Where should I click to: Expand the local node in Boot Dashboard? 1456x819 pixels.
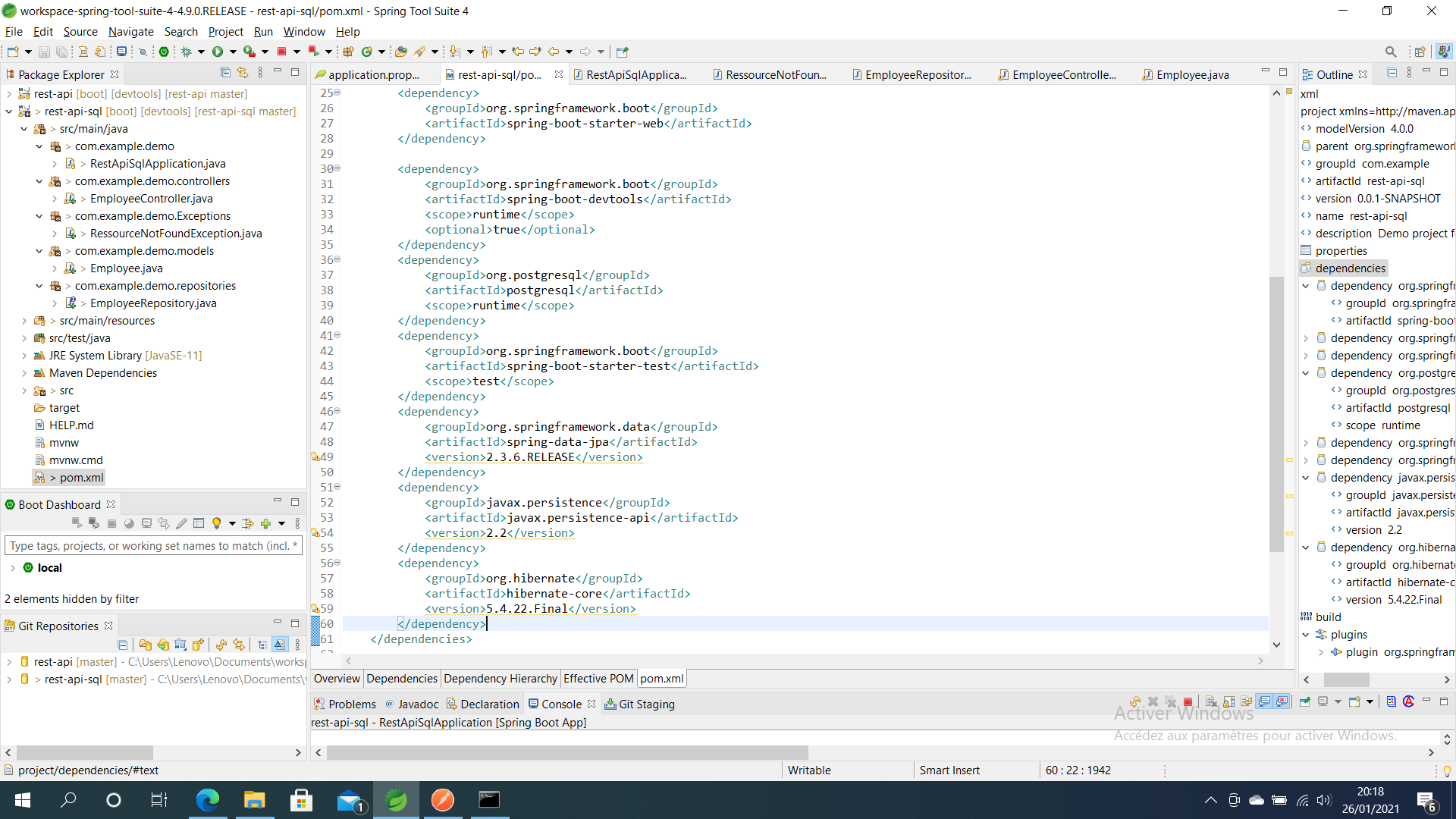click(13, 568)
